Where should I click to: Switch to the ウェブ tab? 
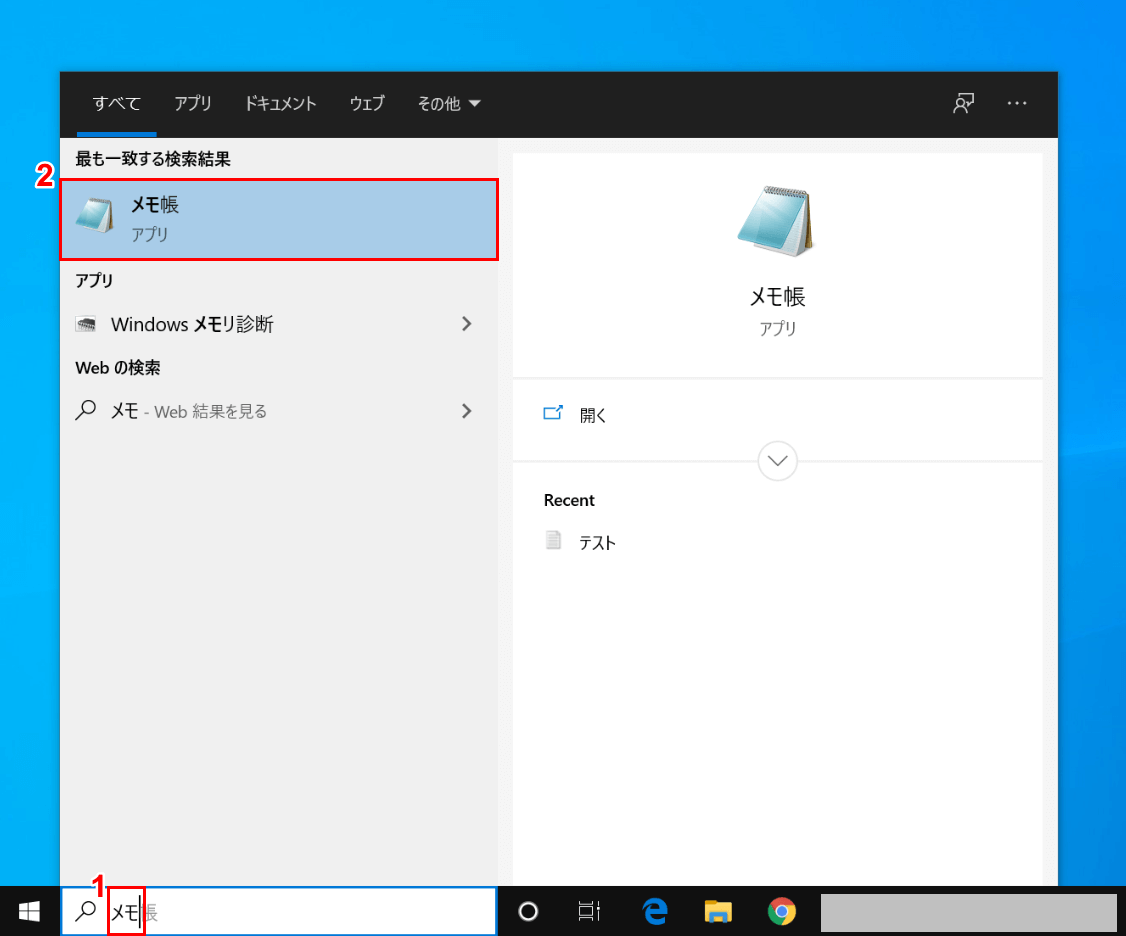(367, 103)
